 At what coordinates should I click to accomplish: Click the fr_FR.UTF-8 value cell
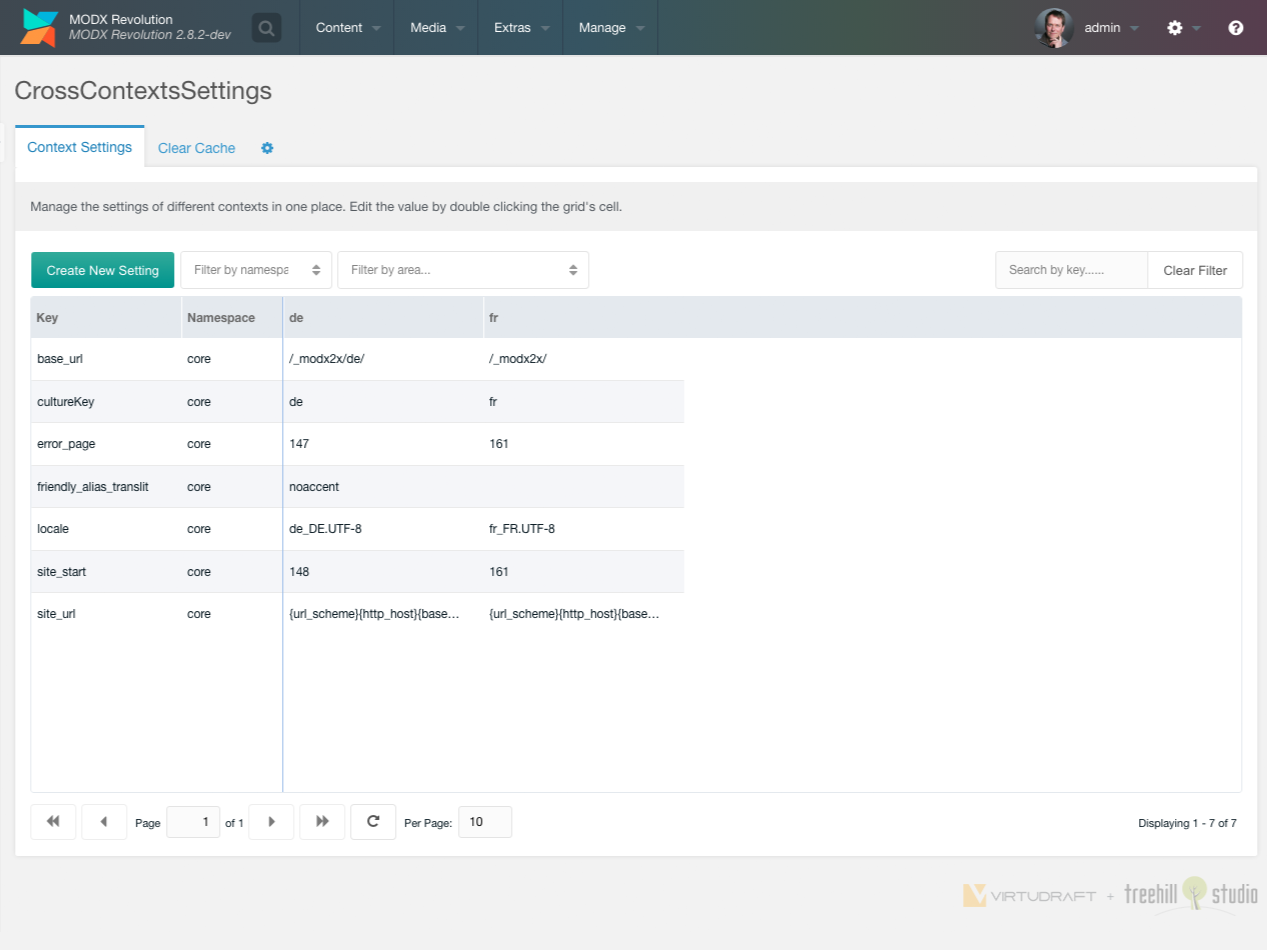584,529
